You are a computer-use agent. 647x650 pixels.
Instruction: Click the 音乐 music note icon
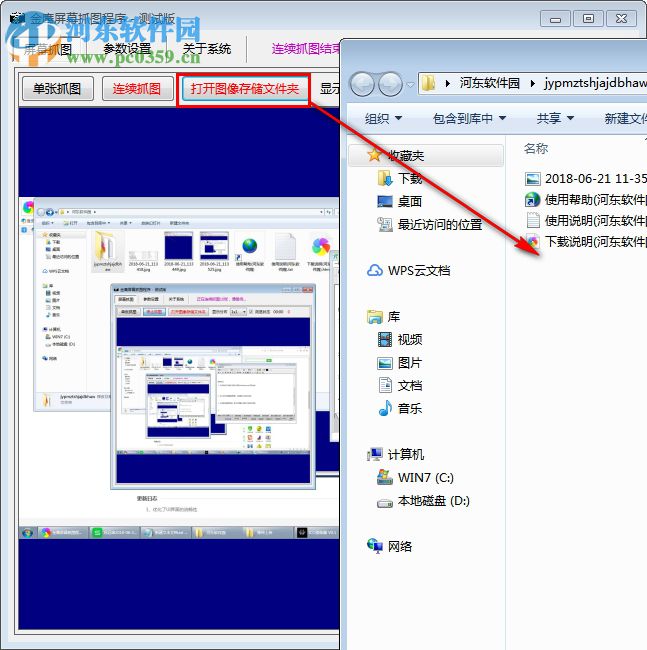[x=385, y=408]
